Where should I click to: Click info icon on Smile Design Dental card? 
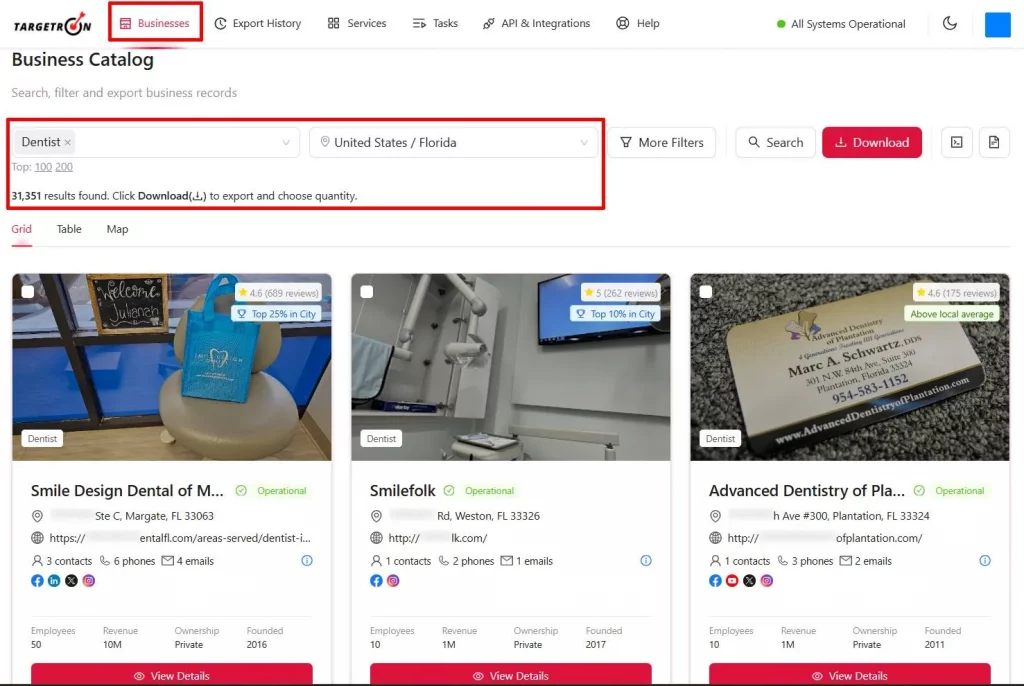[307, 561]
